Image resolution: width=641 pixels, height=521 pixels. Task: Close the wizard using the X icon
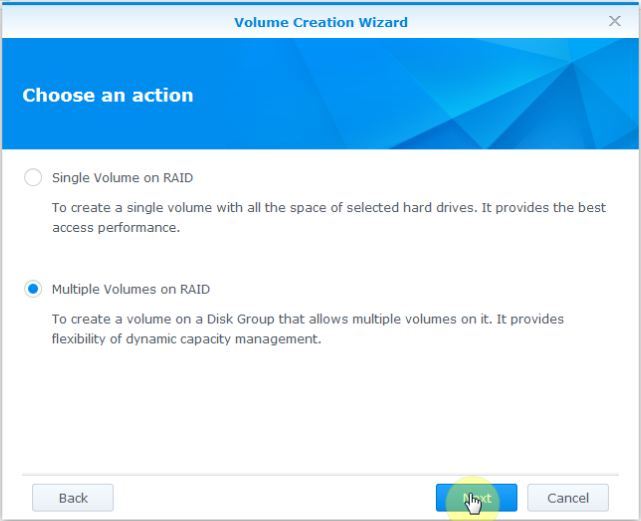tap(615, 21)
